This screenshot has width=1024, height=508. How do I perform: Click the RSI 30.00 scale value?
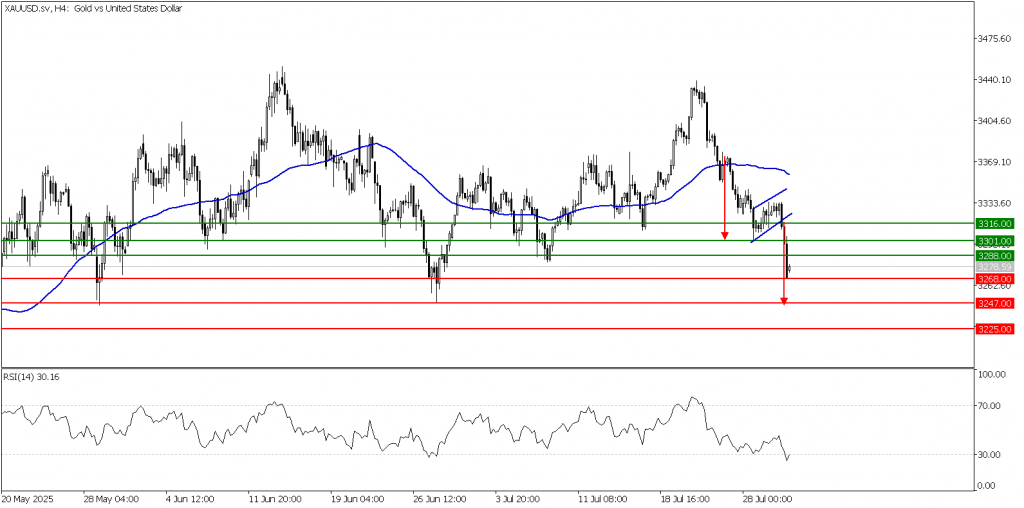[991, 454]
